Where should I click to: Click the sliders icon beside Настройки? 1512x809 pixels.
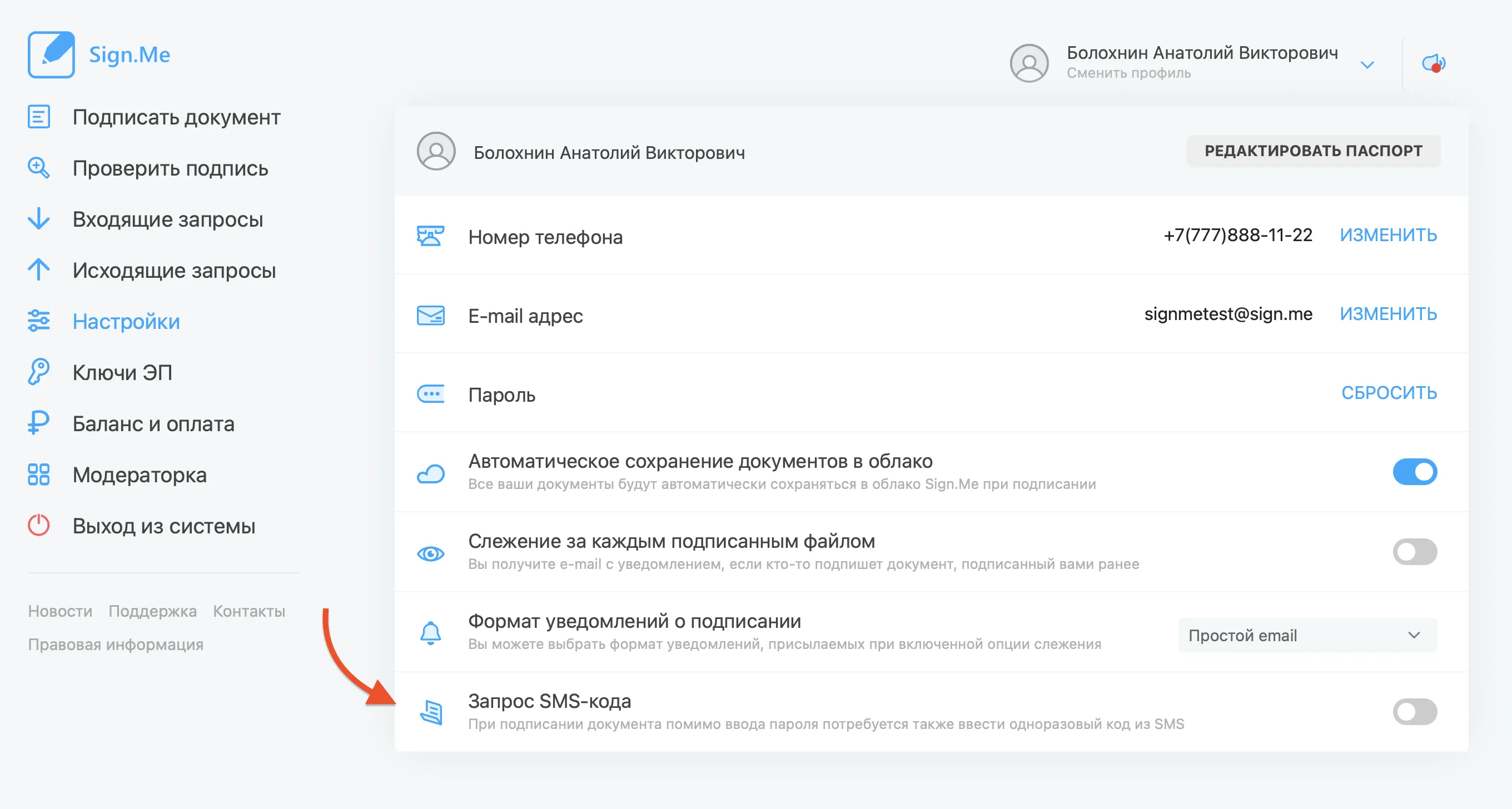click(39, 321)
